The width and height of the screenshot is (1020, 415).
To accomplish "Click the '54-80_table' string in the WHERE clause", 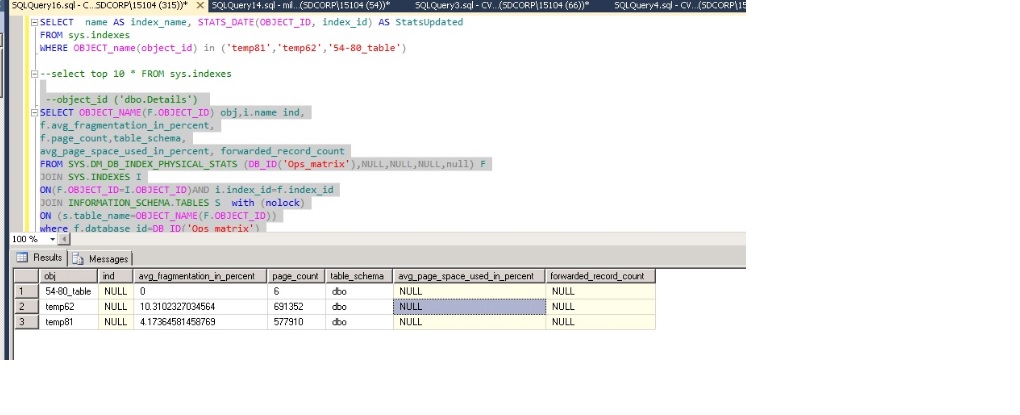I will [x=363, y=48].
